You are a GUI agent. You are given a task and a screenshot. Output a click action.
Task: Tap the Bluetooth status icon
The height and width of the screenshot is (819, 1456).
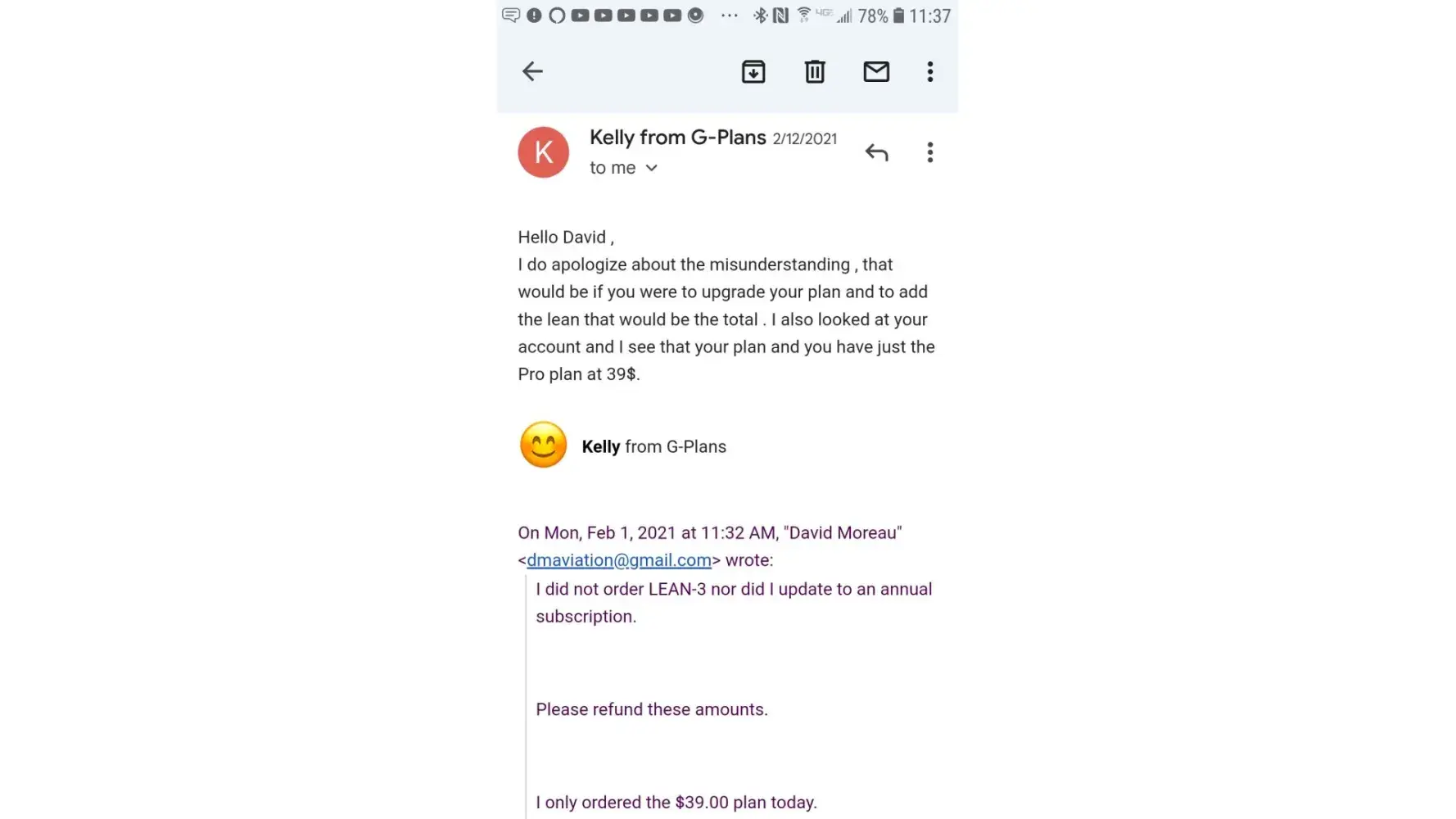[760, 16]
